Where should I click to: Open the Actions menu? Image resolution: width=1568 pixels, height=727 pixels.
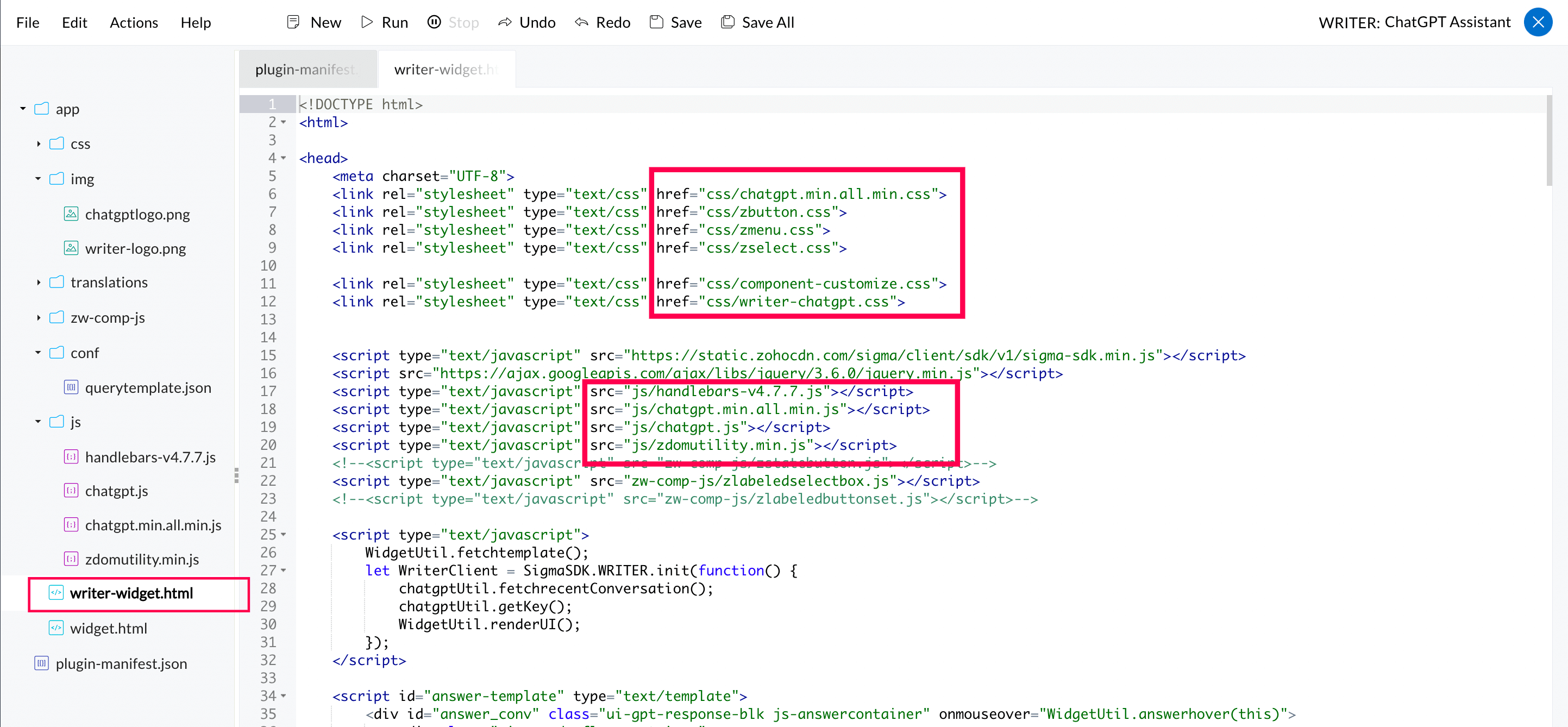[133, 22]
